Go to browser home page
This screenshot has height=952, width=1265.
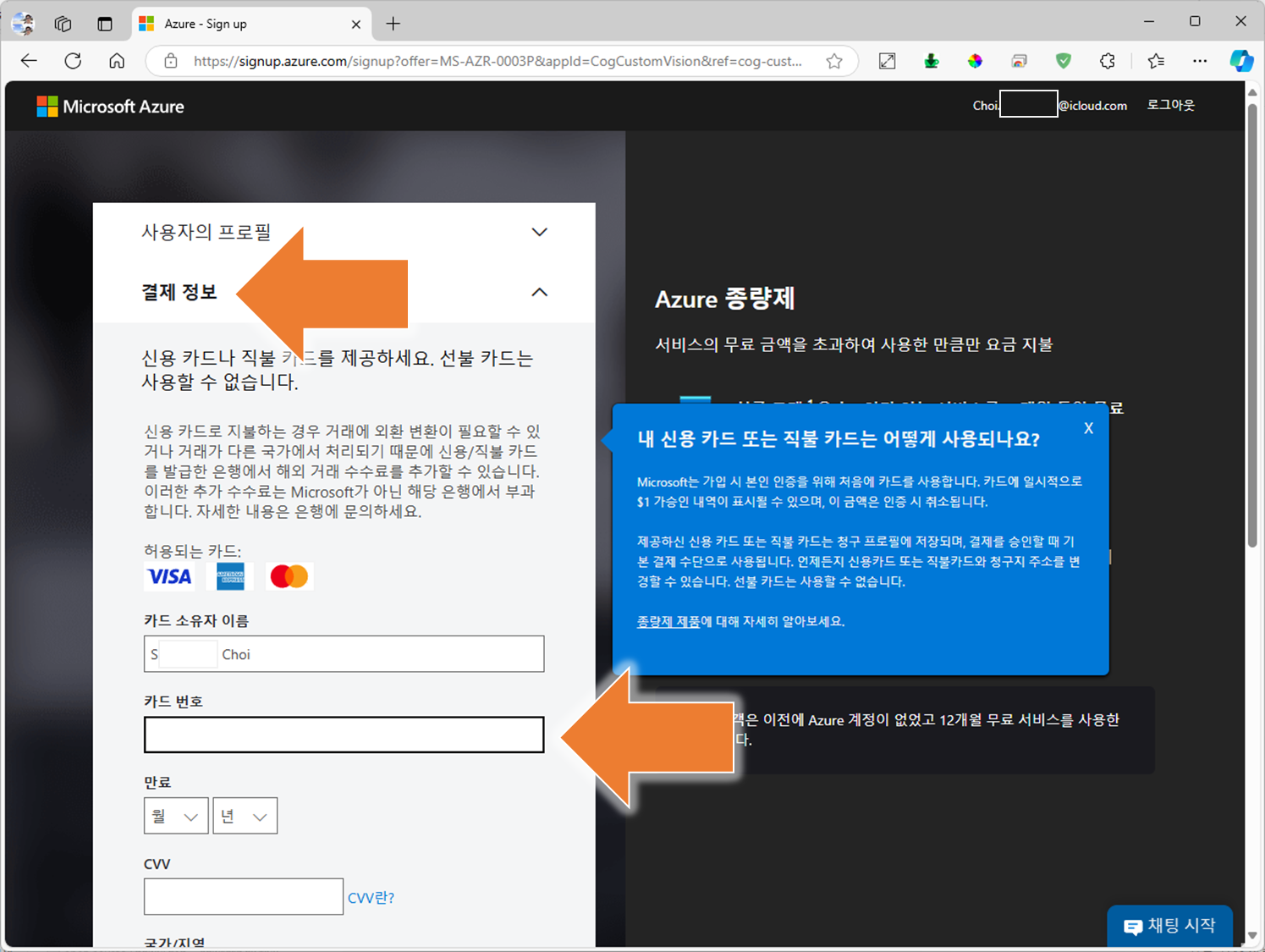117,61
